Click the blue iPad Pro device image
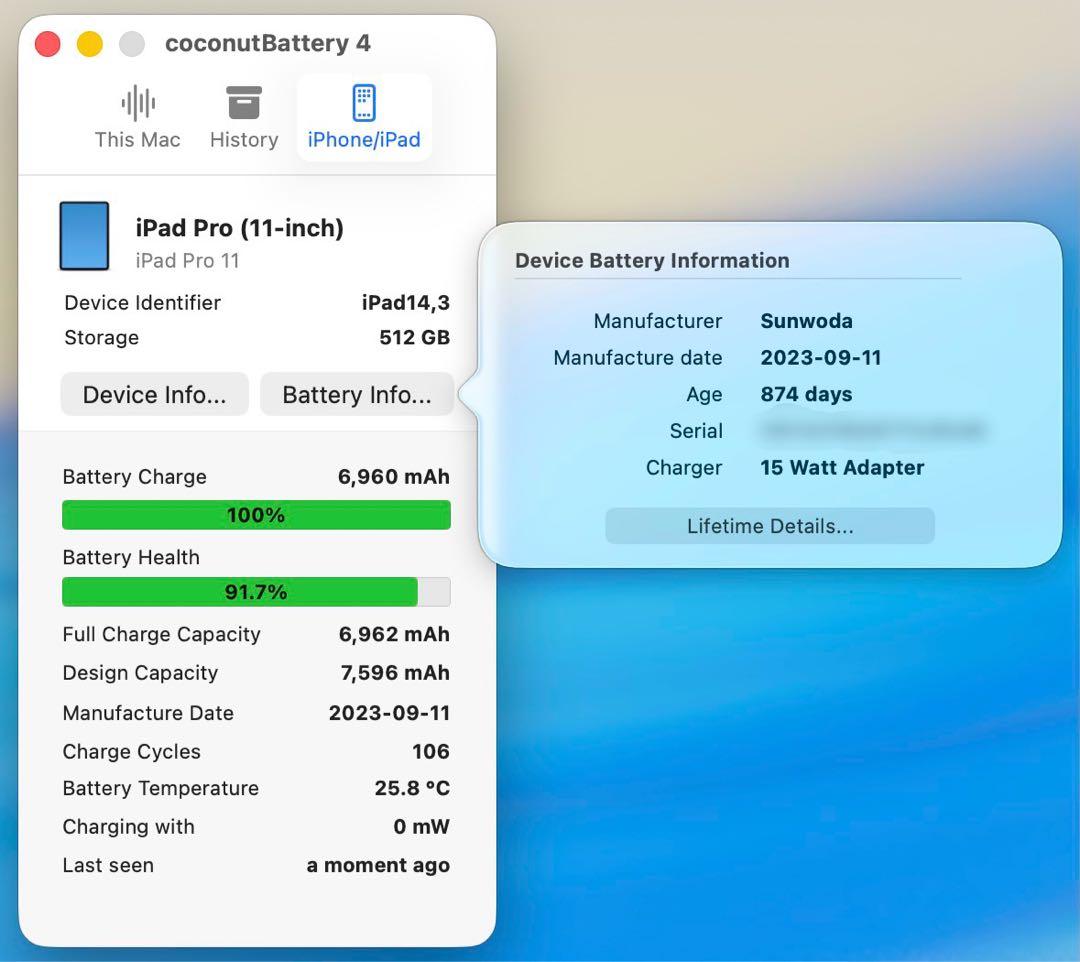This screenshot has width=1080, height=962. tap(84, 236)
